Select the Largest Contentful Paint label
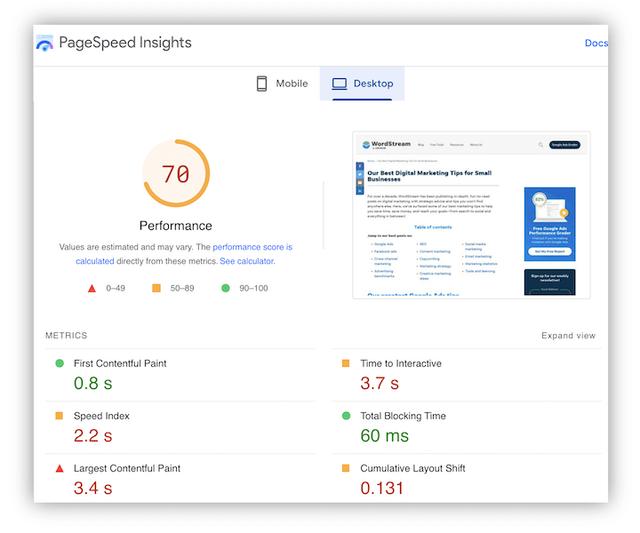 [127, 469]
